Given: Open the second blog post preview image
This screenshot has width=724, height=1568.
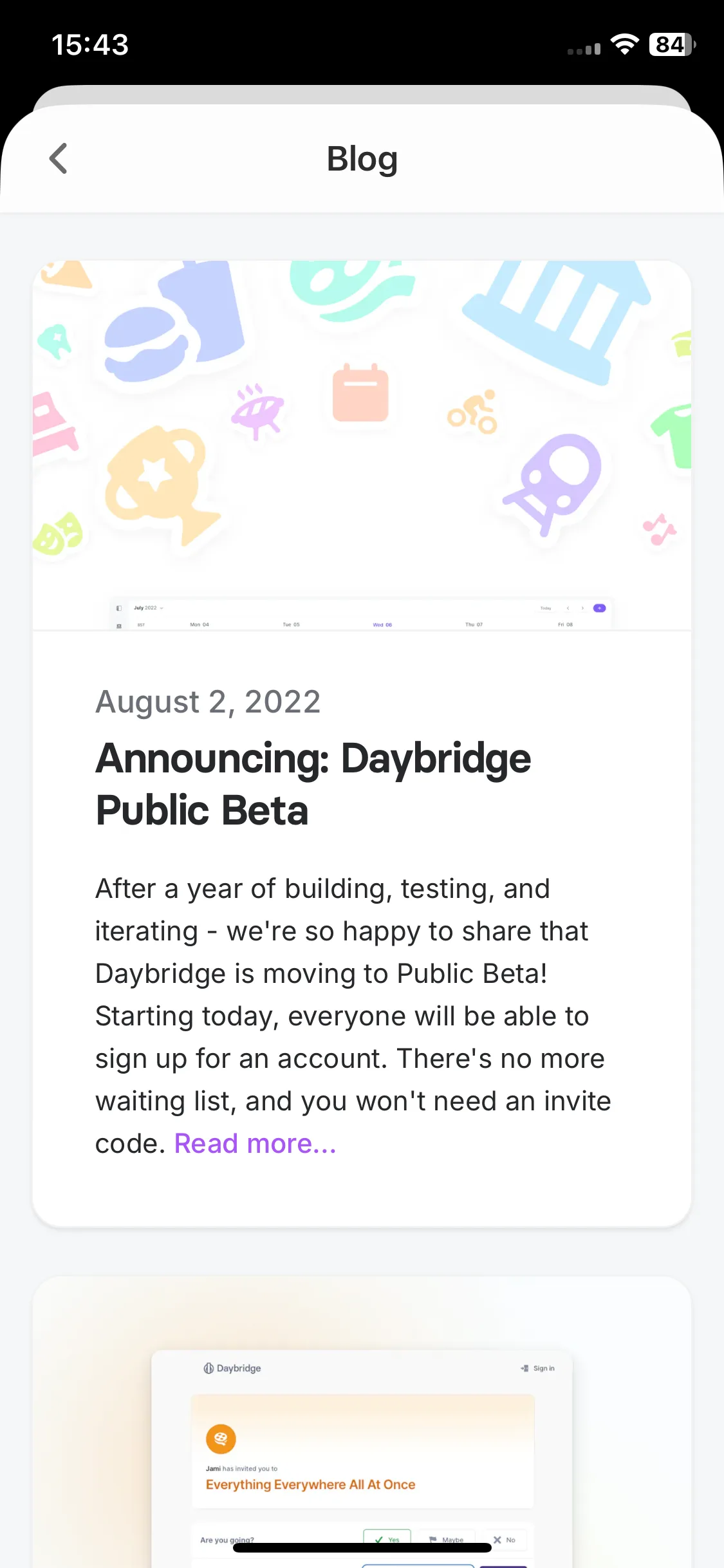Looking at the screenshot, I should 362,1423.
